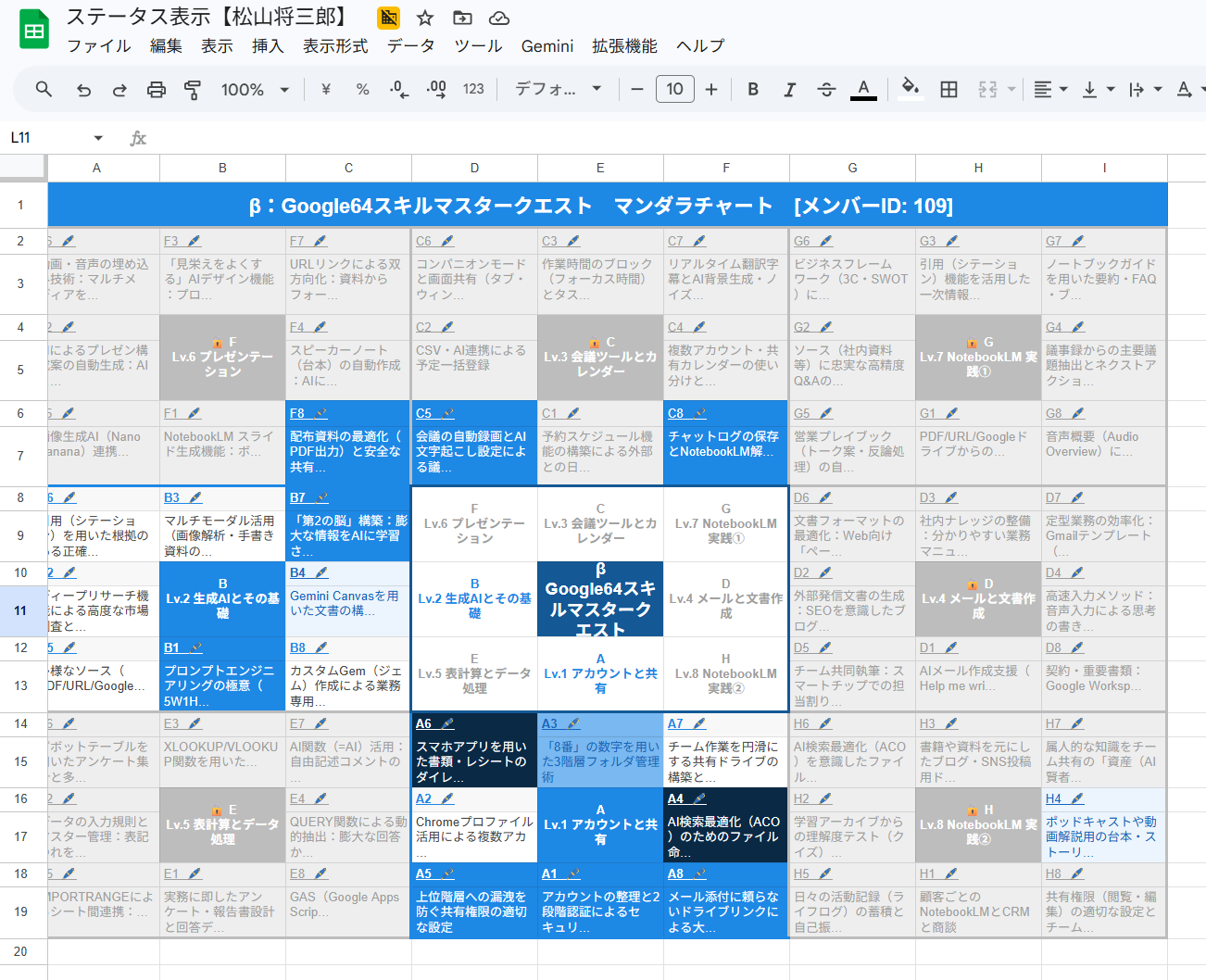Click the pen icon beside H4
Image resolution: width=1206 pixels, height=980 pixels.
(x=1077, y=798)
